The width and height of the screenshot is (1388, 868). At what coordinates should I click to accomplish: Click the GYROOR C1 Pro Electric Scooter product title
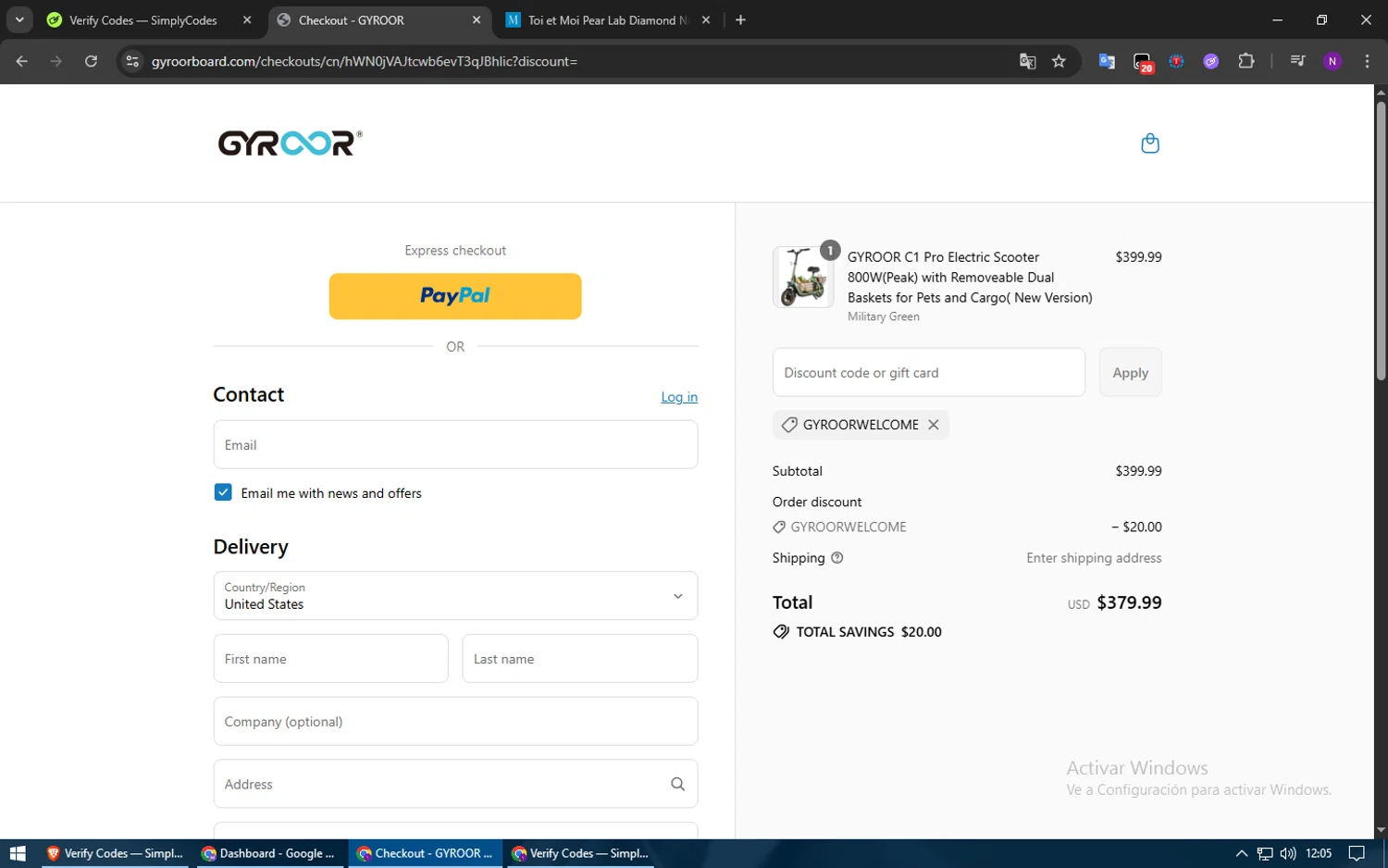pyautogui.click(x=970, y=277)
